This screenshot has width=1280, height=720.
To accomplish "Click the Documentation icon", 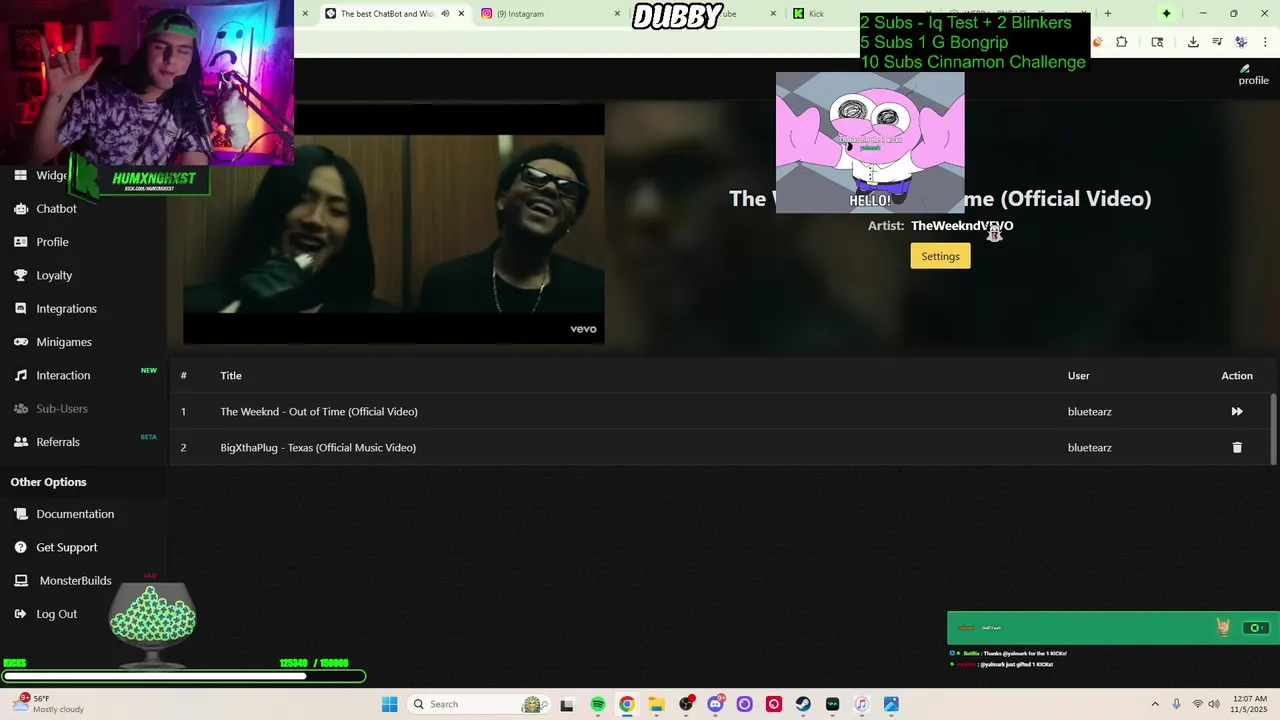I will point(20,514).
